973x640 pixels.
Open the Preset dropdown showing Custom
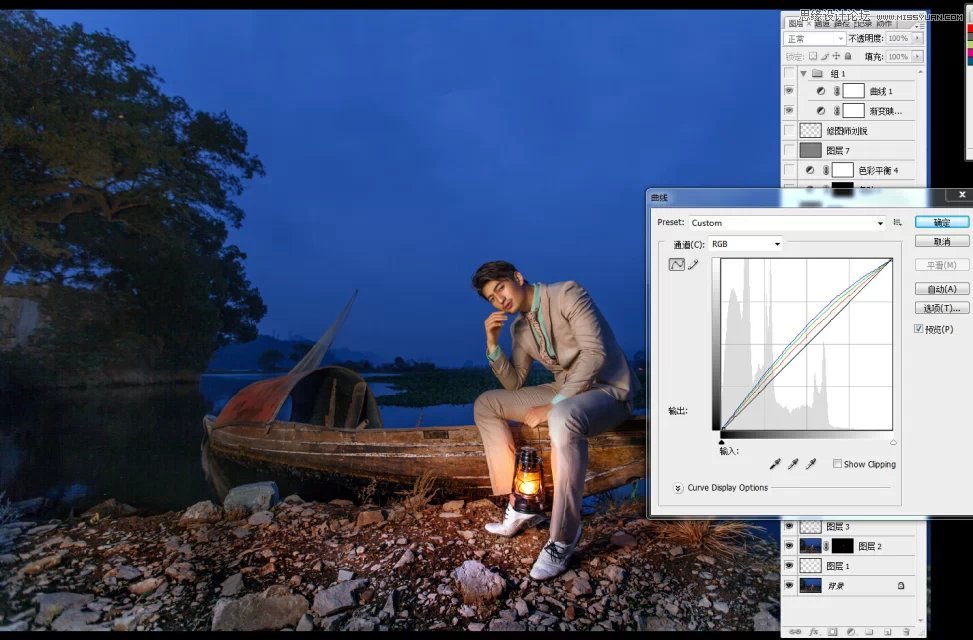pos(787,223)
